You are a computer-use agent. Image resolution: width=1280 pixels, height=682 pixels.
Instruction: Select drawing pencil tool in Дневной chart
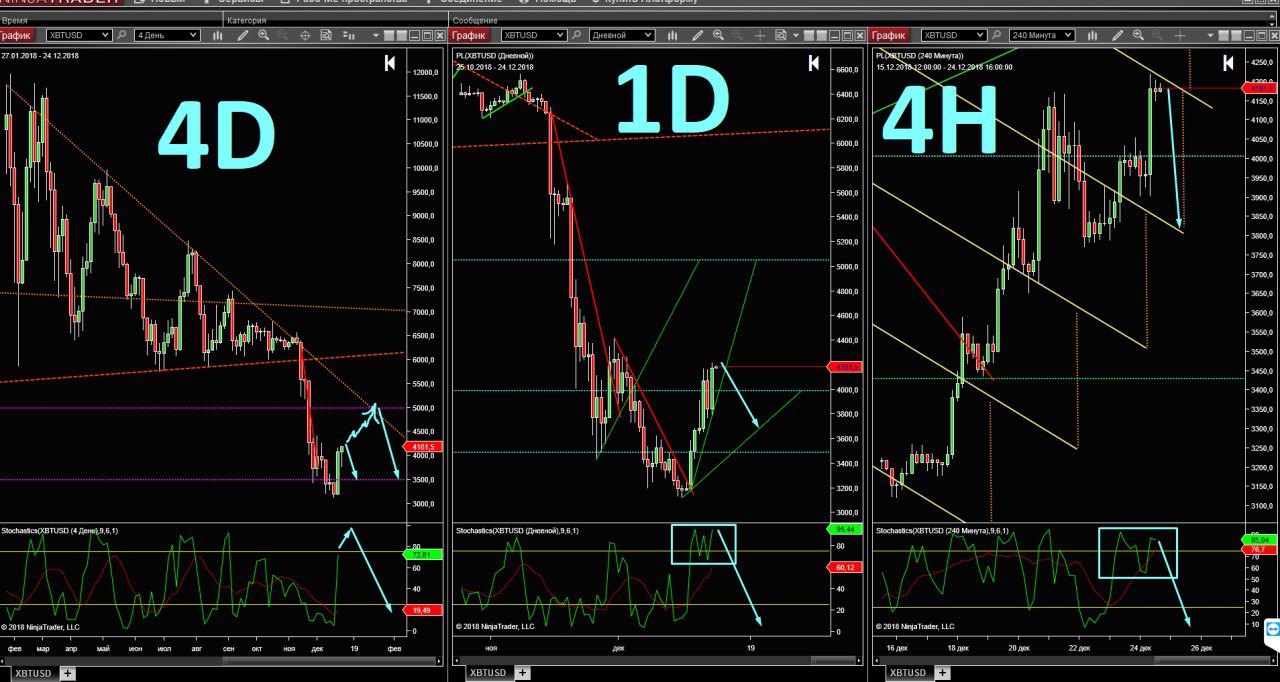pos(698,35)
